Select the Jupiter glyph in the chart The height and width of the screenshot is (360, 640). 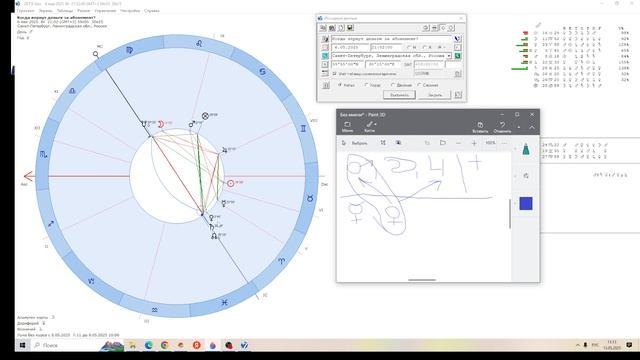pos(224,150)
